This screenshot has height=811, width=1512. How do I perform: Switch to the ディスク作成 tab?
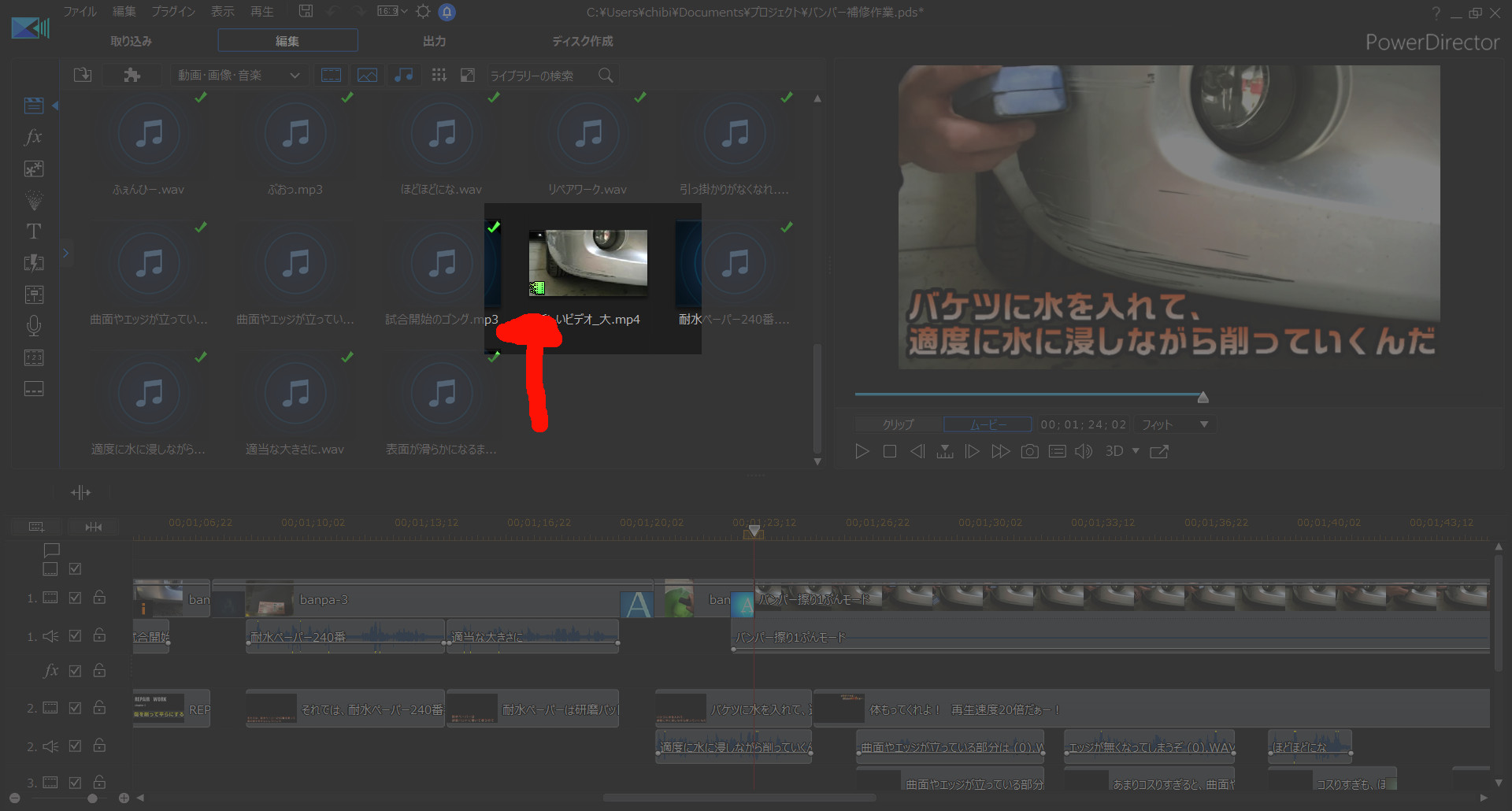(x=582, y=40)
